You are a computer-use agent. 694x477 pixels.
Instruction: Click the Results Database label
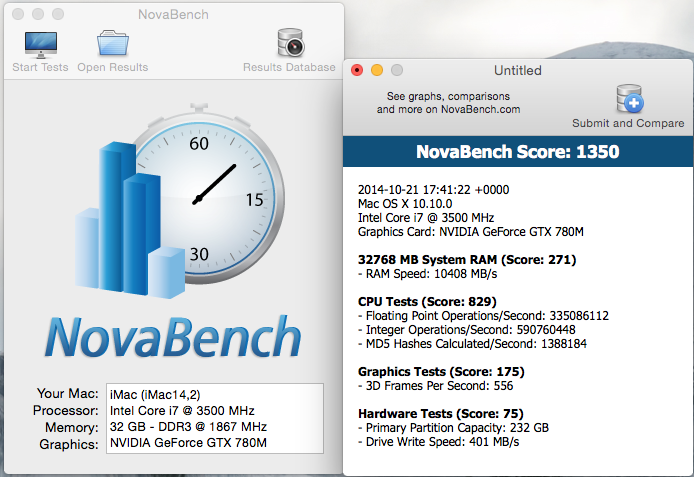pos(289,67)
